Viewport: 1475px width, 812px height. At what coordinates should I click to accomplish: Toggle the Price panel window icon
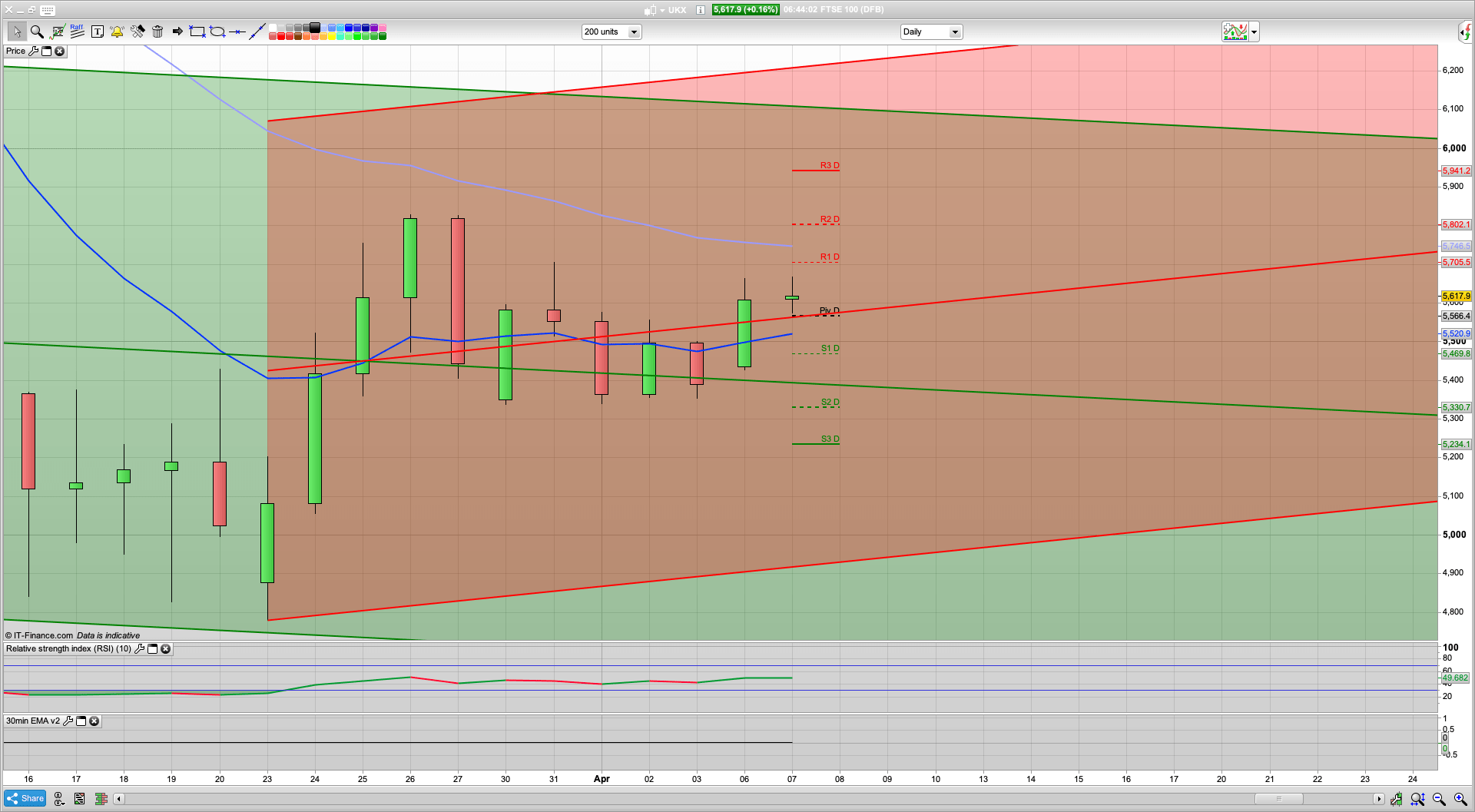point(47,51)
